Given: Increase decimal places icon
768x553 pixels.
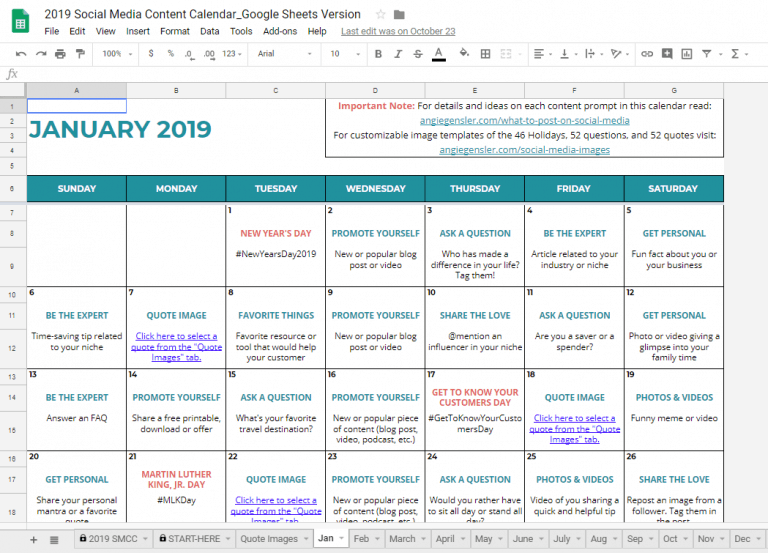Looking at the screenshot, I should click(209, 54).
